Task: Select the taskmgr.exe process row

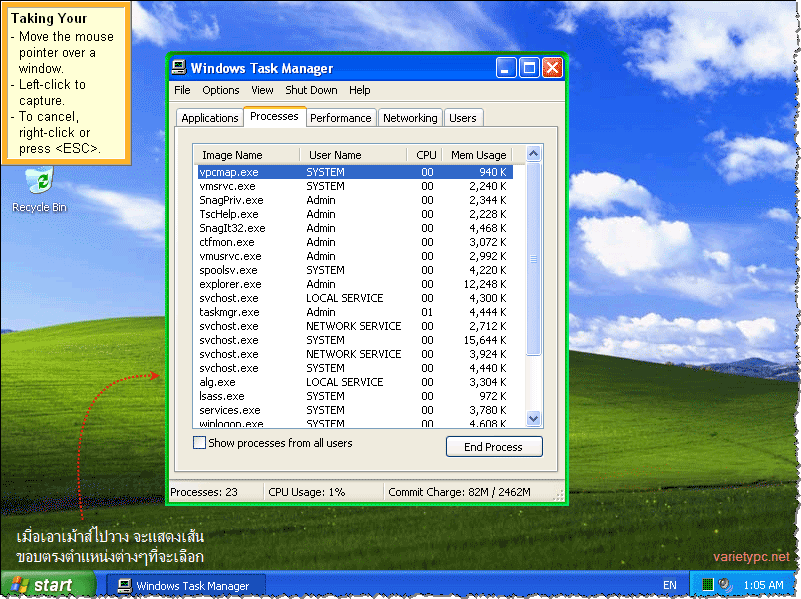Action: pyautogui.click(x=355, y=312)
